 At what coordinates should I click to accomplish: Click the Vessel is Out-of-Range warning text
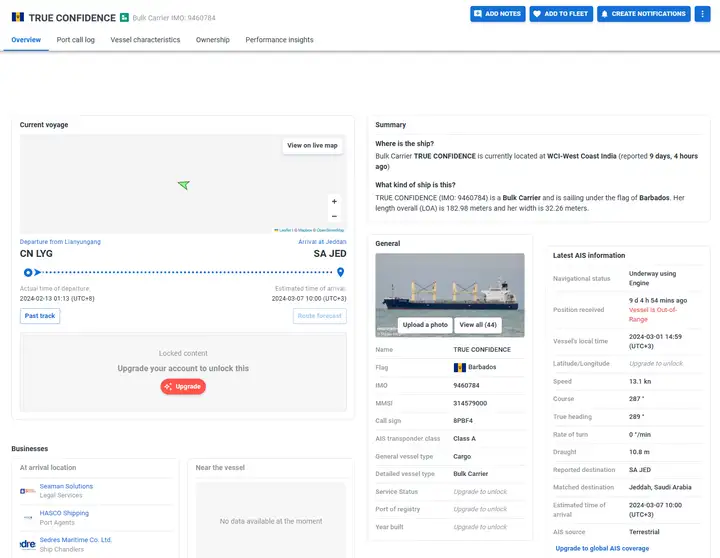(653, 315)
